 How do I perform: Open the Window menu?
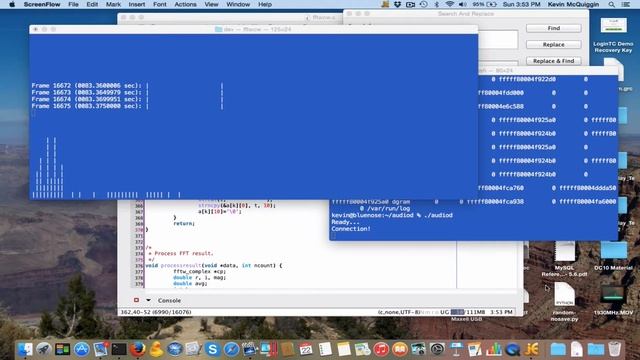click(x=238, y=4)
